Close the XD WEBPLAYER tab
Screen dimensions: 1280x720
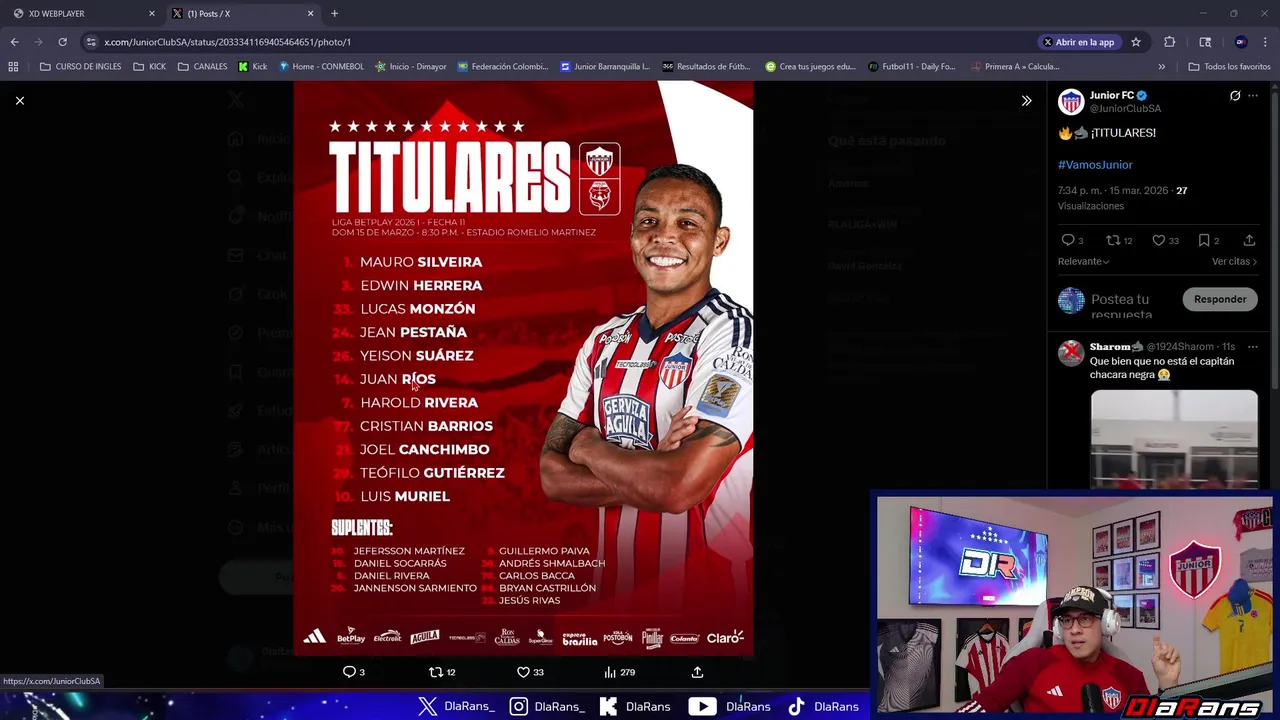pos(152,14)
